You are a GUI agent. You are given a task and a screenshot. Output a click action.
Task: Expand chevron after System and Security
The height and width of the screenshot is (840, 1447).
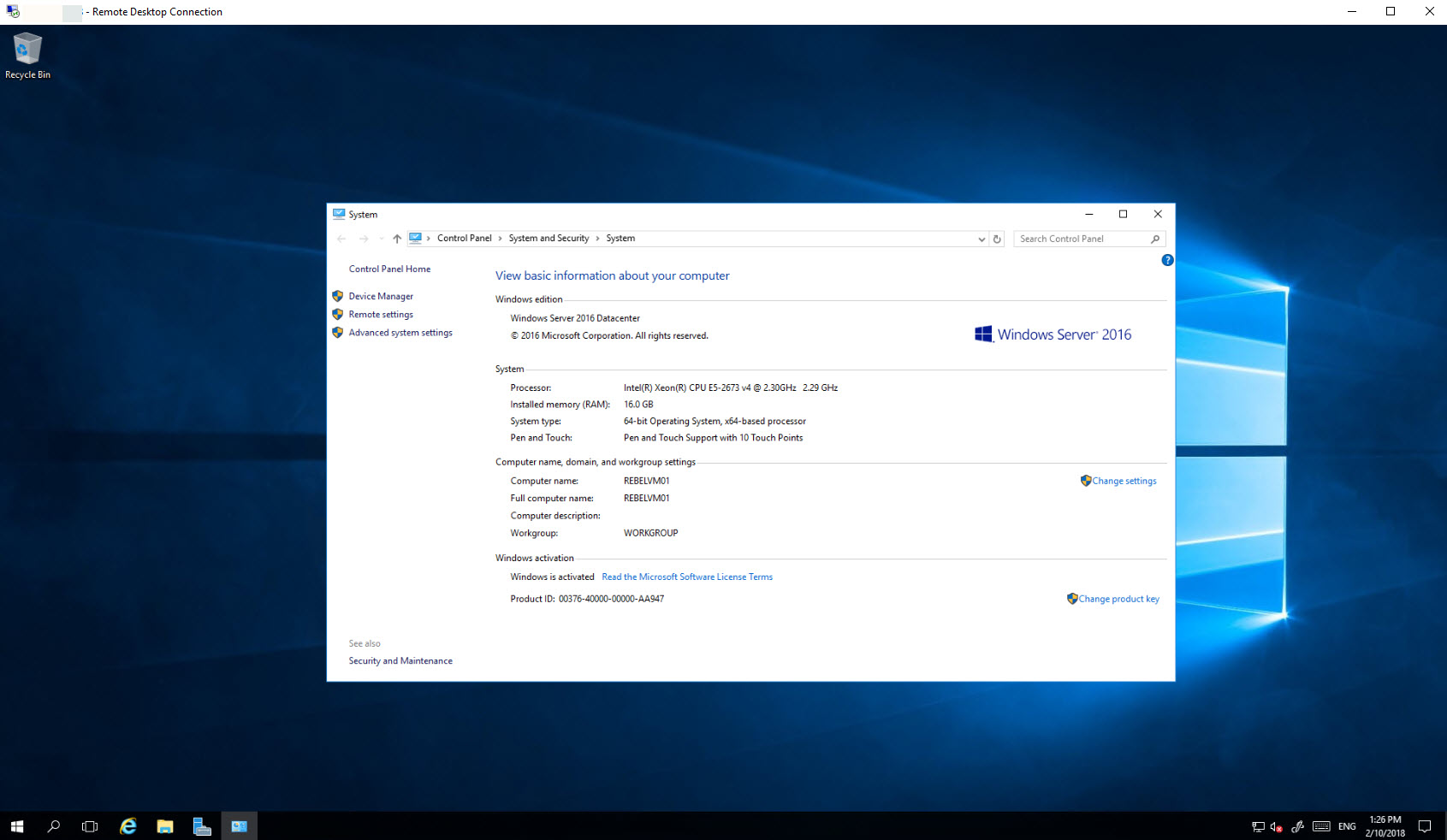[x=597, y=239]
